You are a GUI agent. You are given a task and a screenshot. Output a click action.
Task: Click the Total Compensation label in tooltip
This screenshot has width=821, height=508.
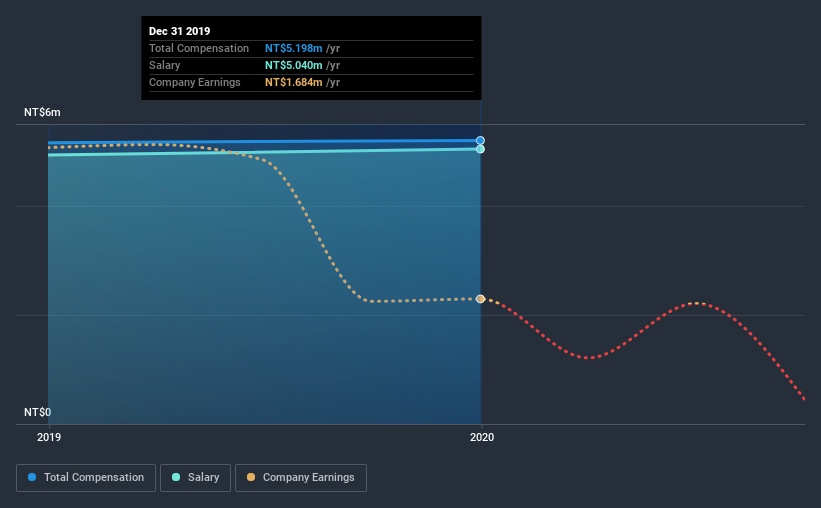coord(199,48)
